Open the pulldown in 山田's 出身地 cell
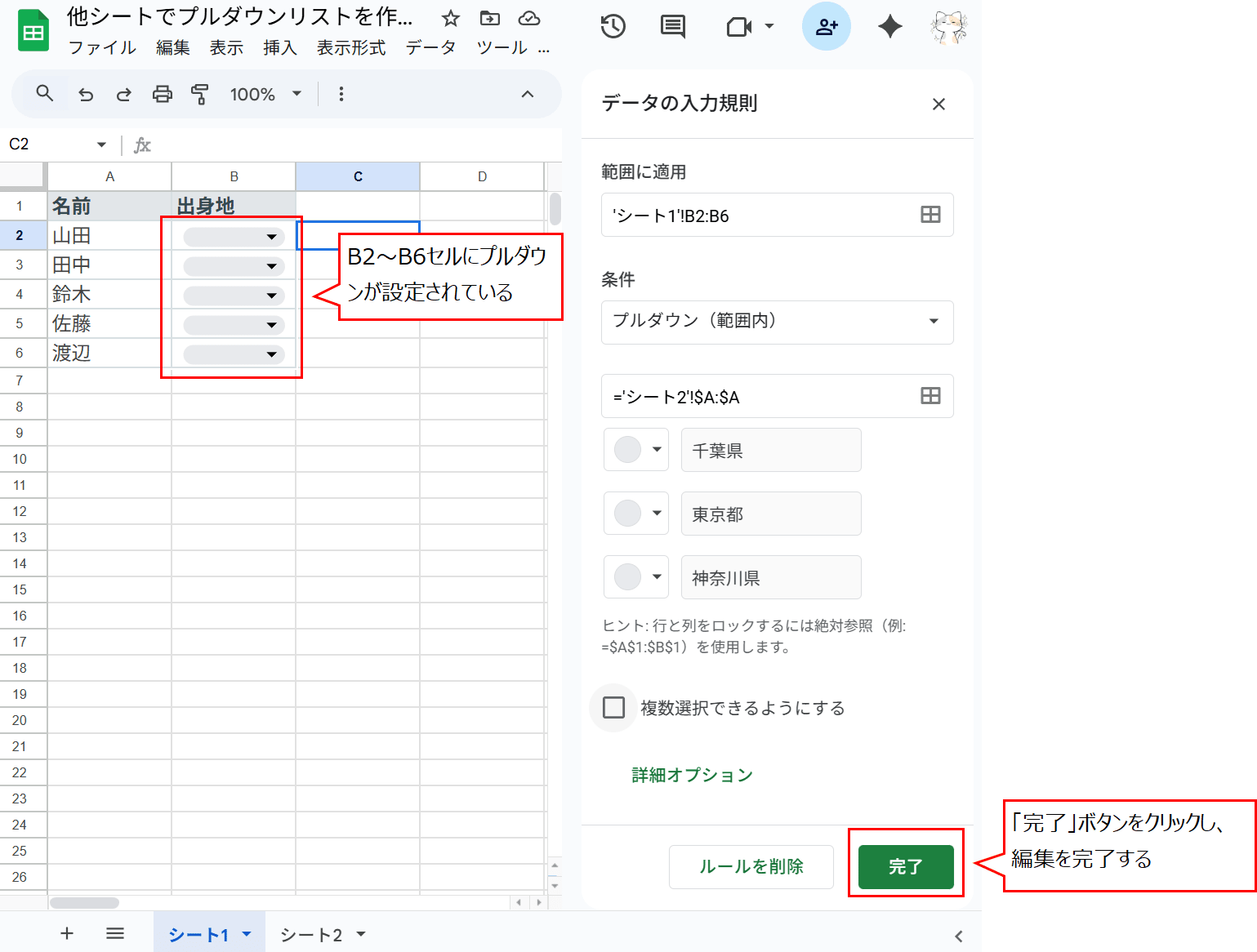This screenshot has height=952, width=1257. pyautogui.click(x=272, y=236)
